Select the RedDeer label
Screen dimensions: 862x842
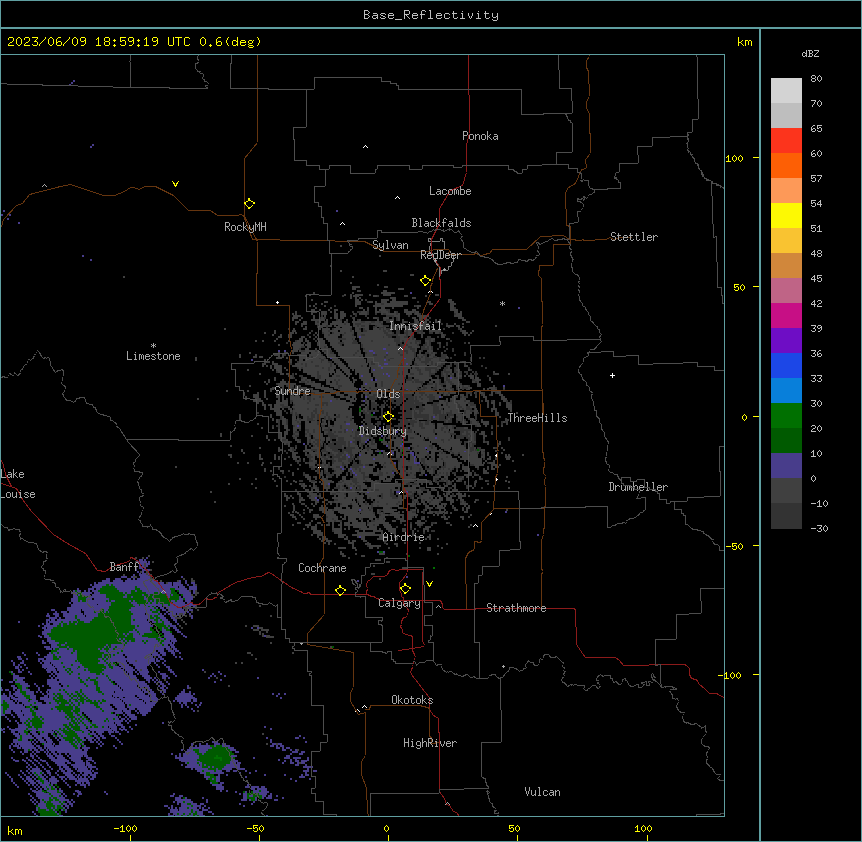tap(440, 255)
